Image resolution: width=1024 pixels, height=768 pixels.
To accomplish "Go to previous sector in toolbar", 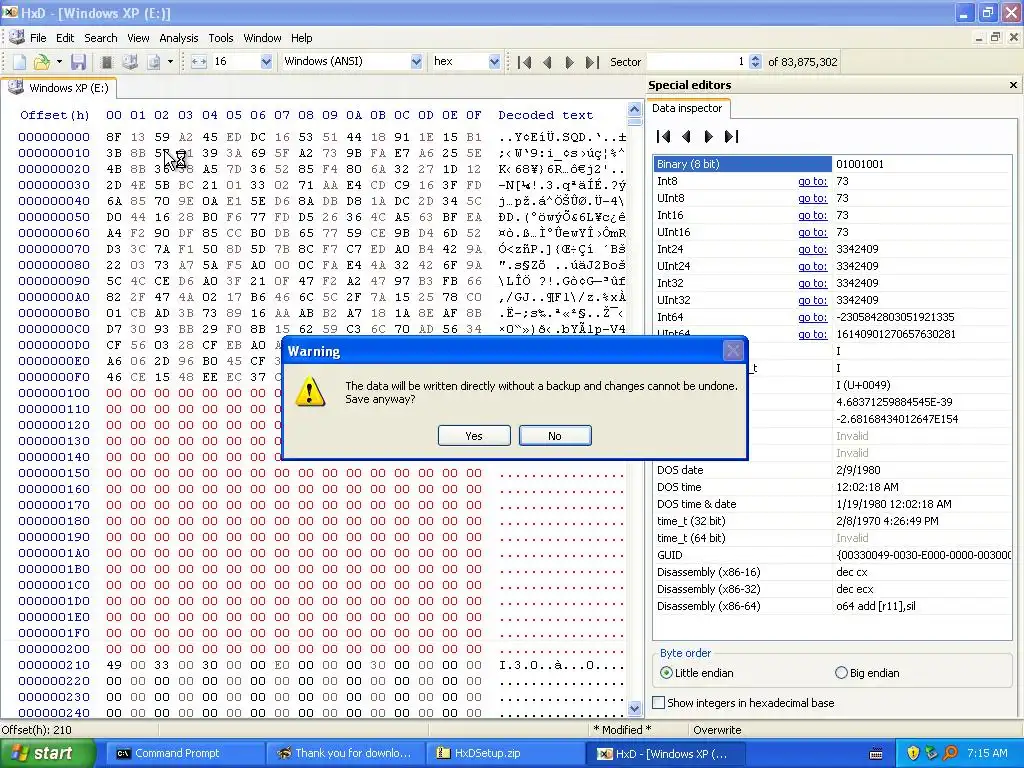I will 547,62.
